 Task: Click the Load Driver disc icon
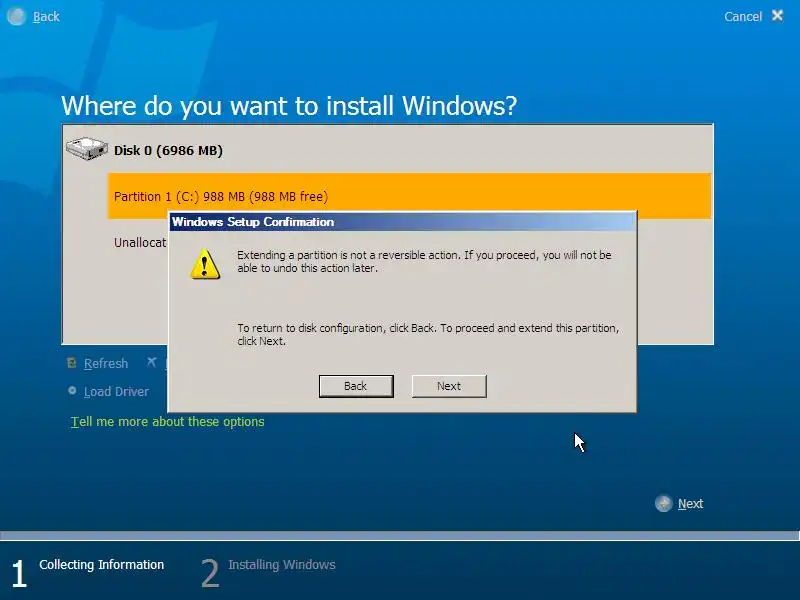pyautogui.click(x=72, y=391)
